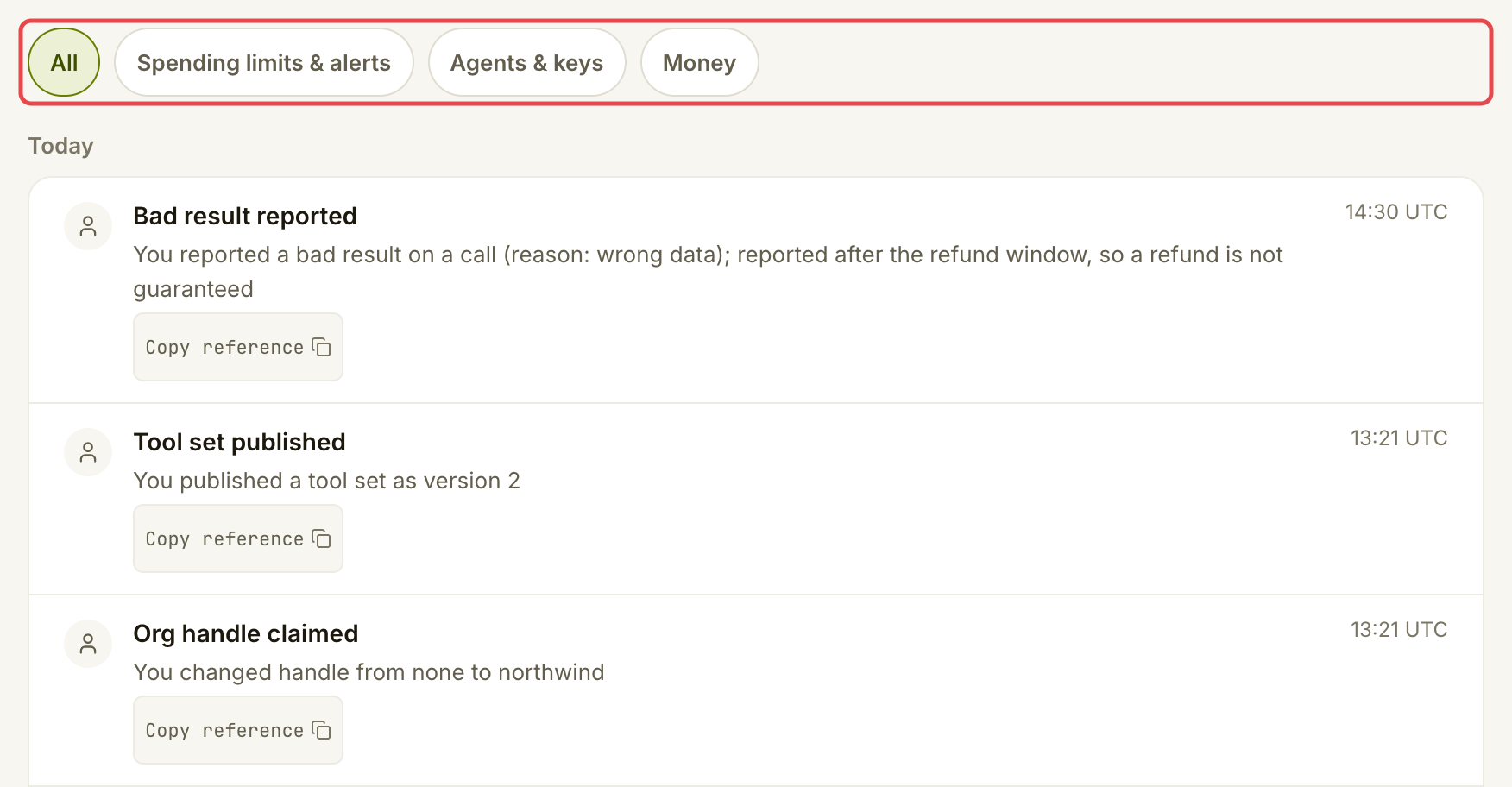Open the Bad result reported entry title
The height and width of the screenshot is (787, 1512).
[x=245, y=216]
